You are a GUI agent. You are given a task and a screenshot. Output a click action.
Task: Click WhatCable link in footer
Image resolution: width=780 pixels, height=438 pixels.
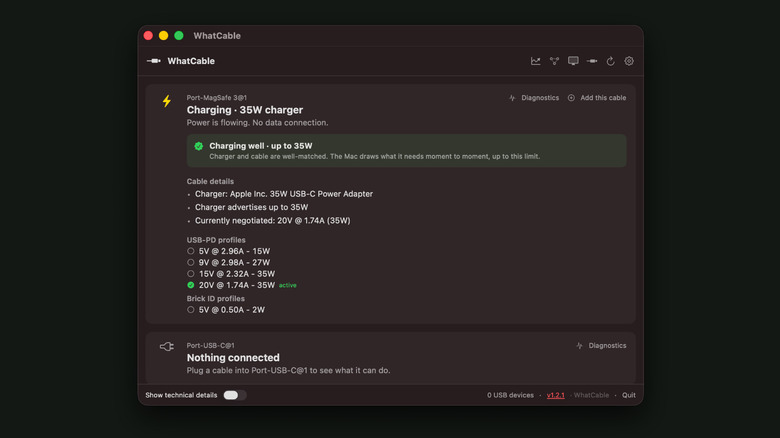point(591,395)
